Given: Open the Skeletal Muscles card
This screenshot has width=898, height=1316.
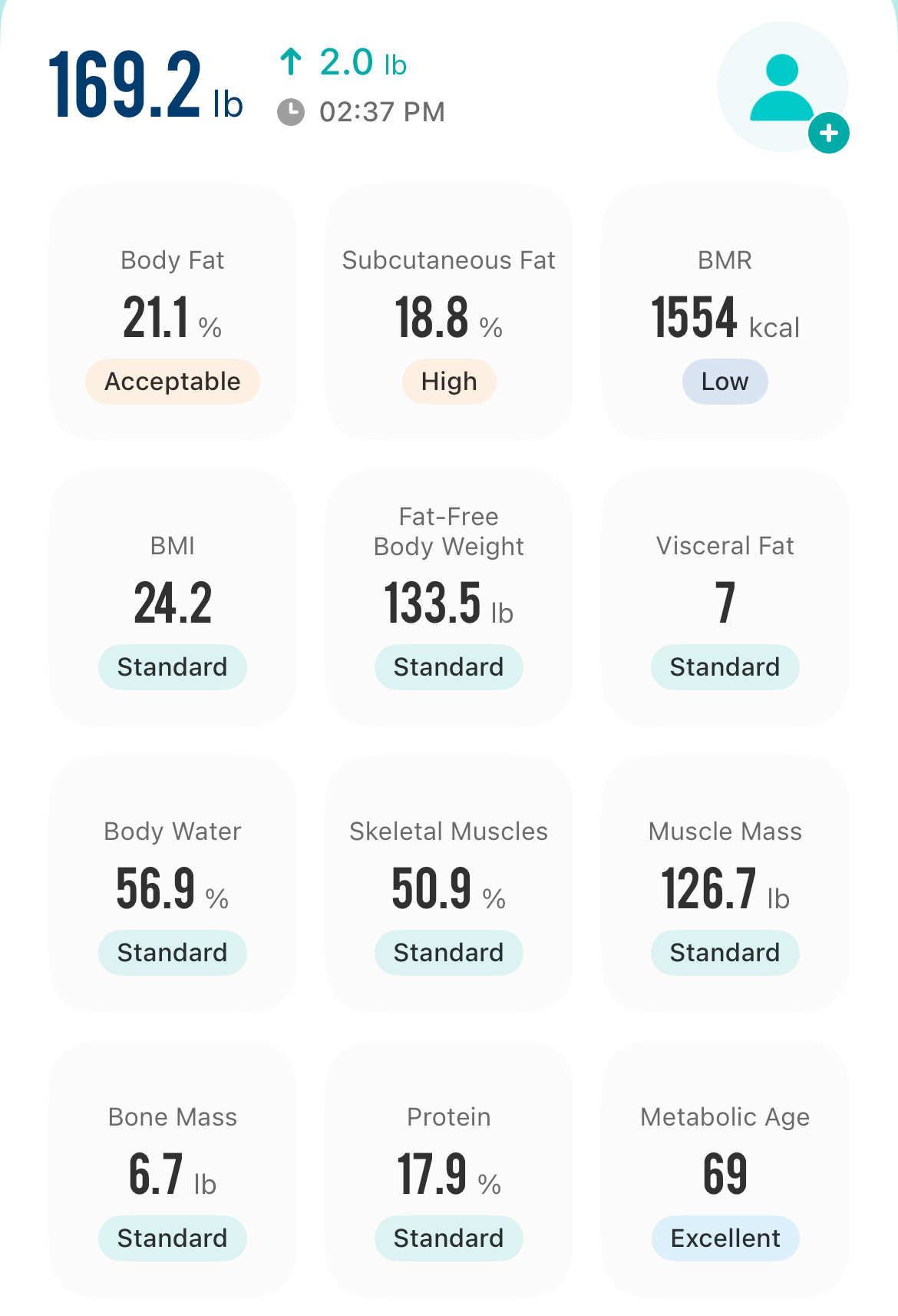Looking at the screenshot, I should tap(449, 883).
